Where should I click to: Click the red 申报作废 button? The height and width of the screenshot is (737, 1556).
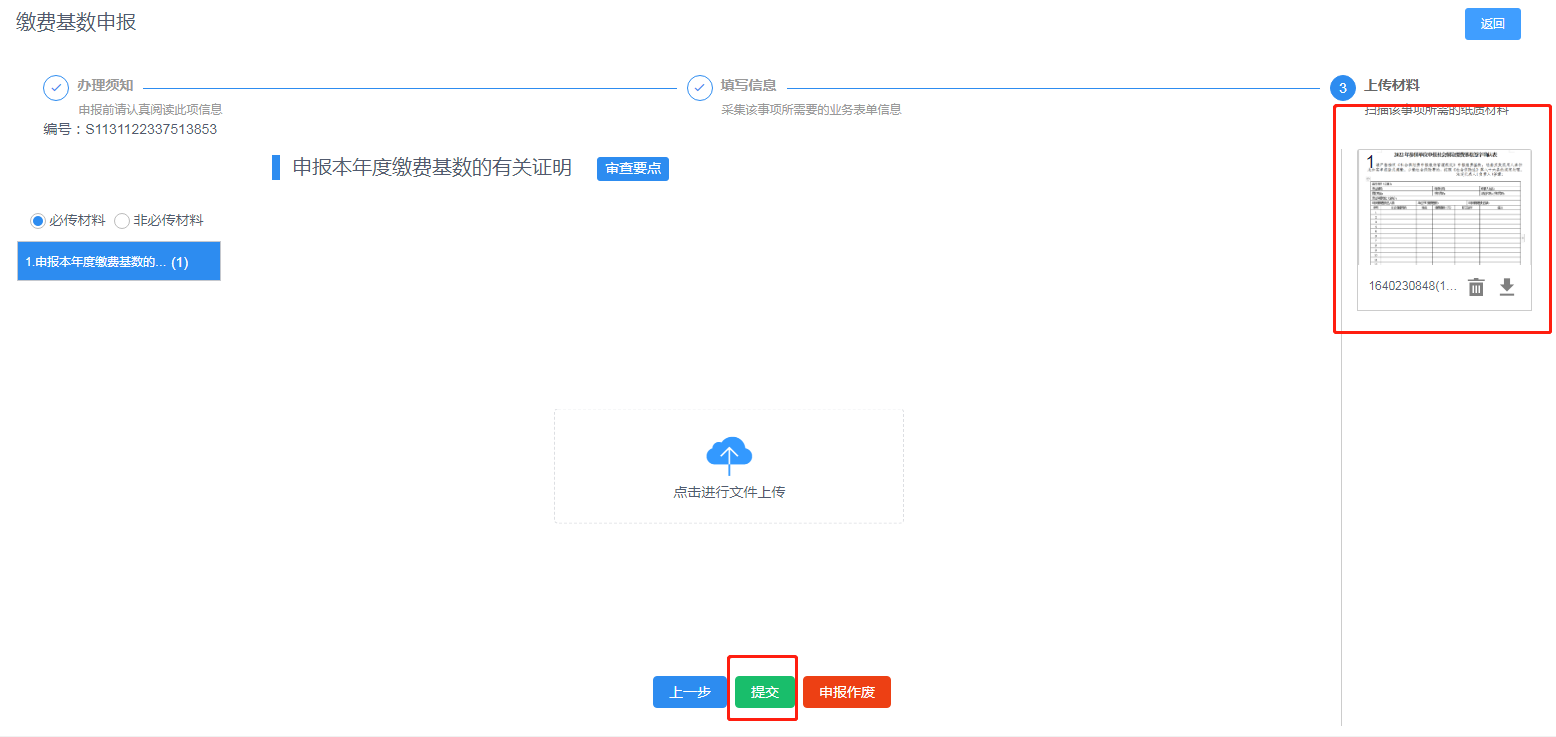(x=847, y=692)
